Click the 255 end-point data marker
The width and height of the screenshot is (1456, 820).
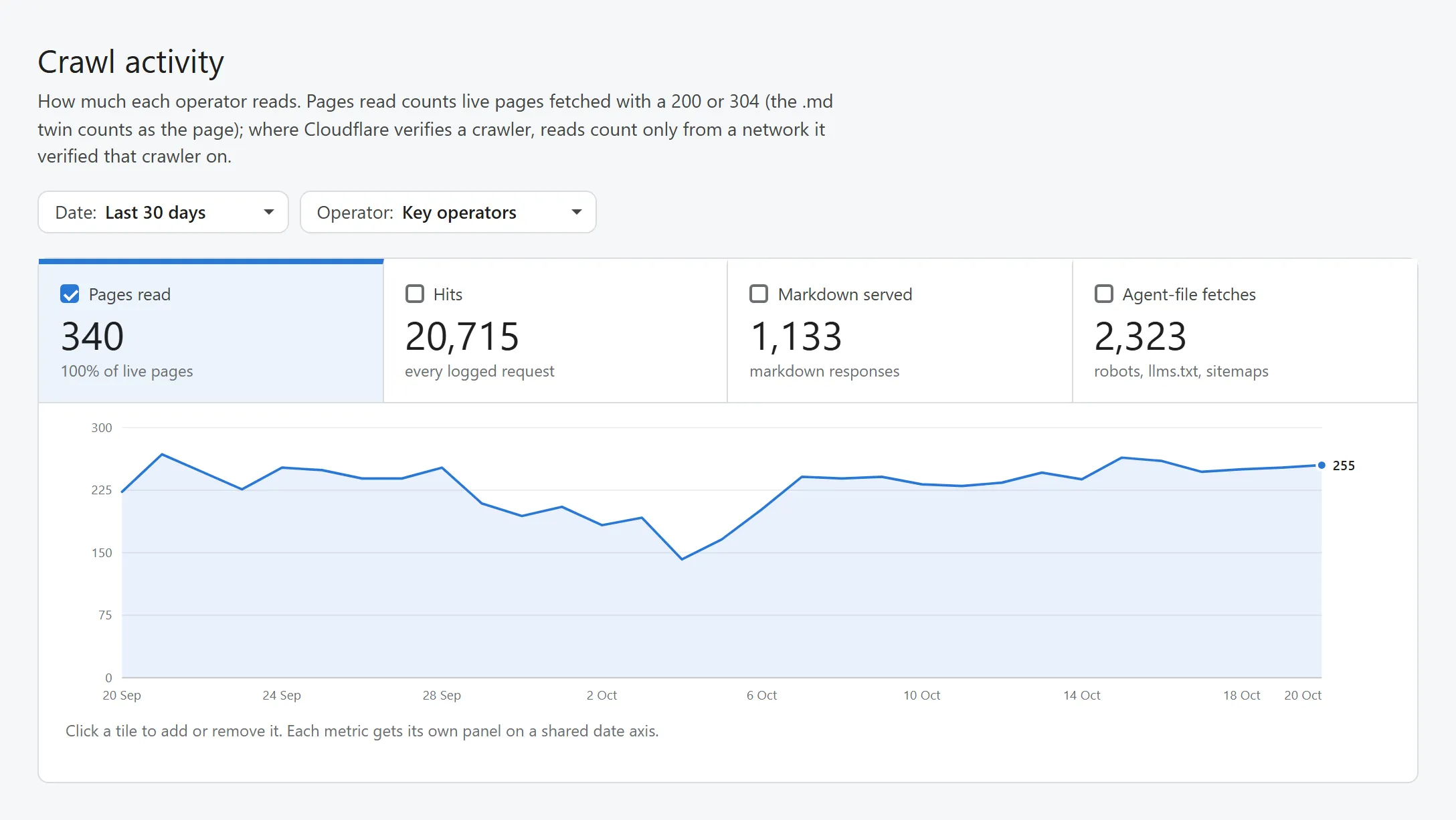1322,466
